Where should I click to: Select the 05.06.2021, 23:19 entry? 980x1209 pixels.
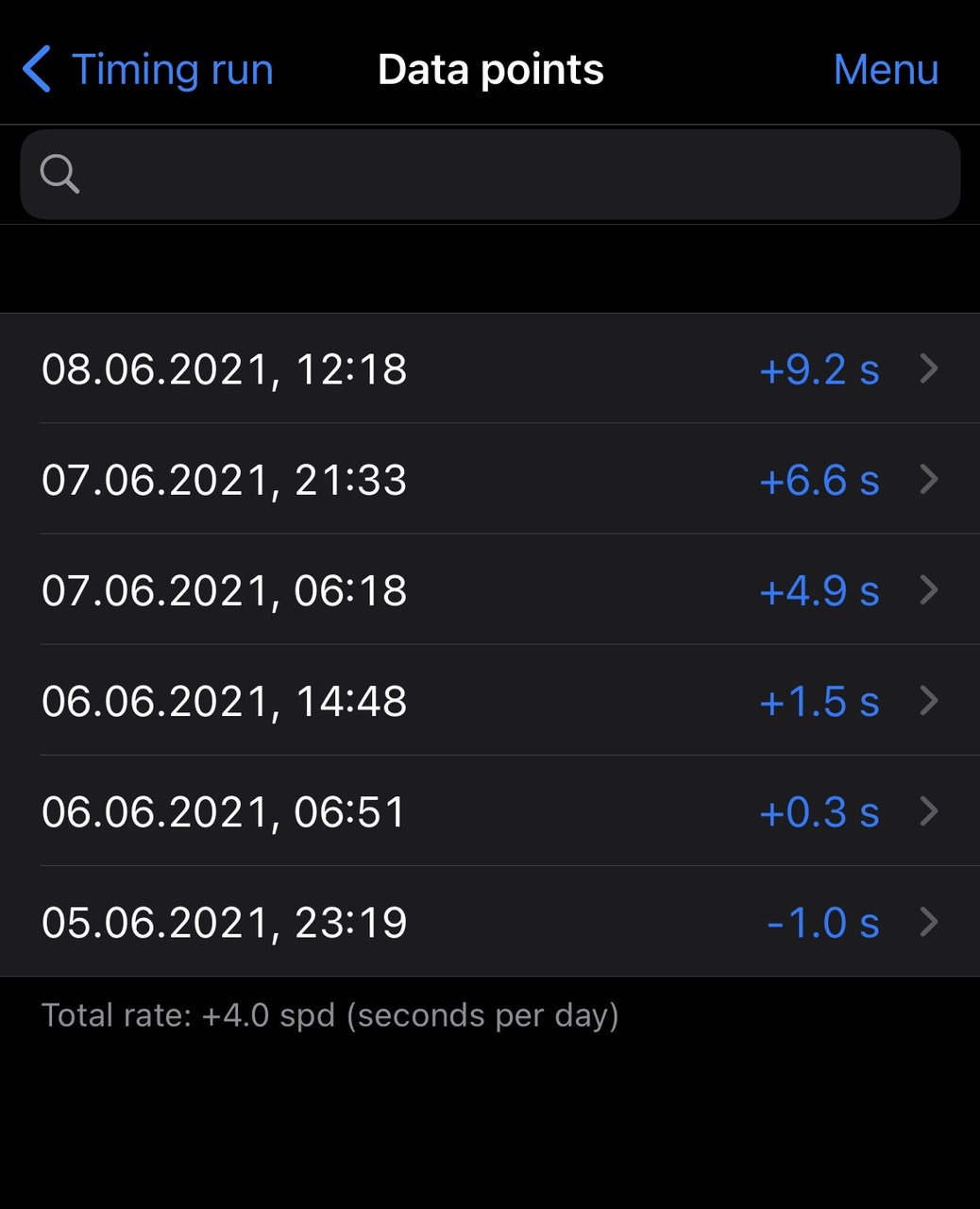click(225, 922)
